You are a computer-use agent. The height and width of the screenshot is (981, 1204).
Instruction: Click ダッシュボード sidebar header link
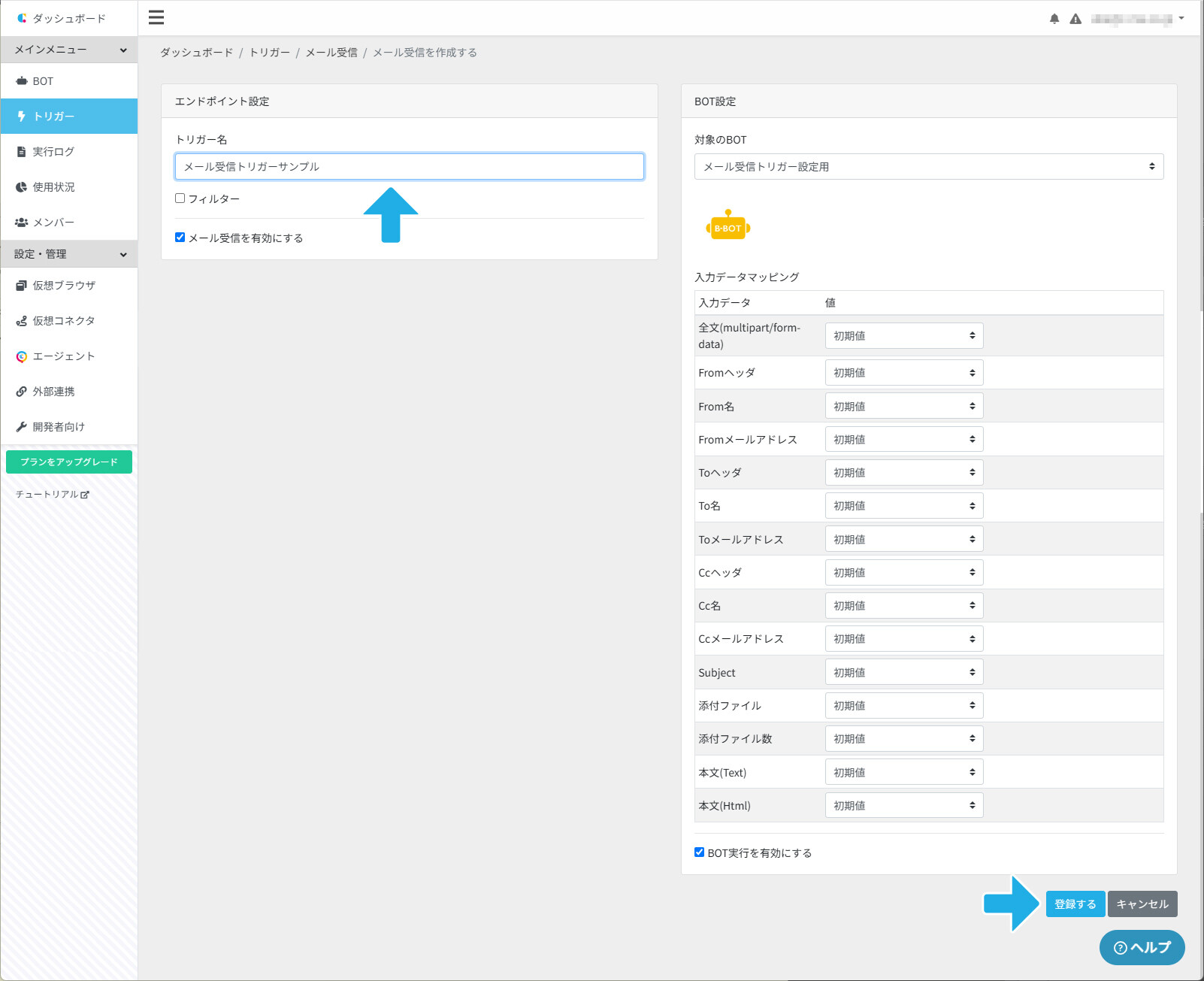(69, 18)
